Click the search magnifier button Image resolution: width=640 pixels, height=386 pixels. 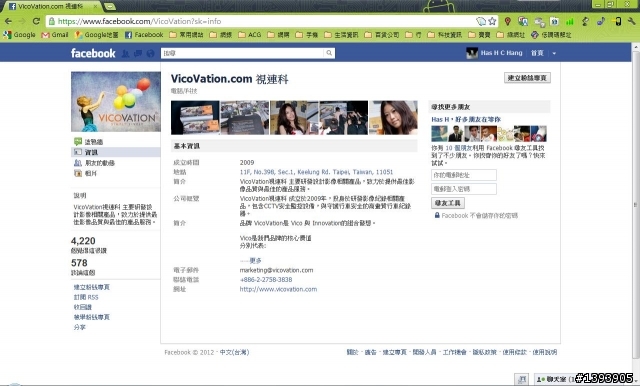coord(329,53)
